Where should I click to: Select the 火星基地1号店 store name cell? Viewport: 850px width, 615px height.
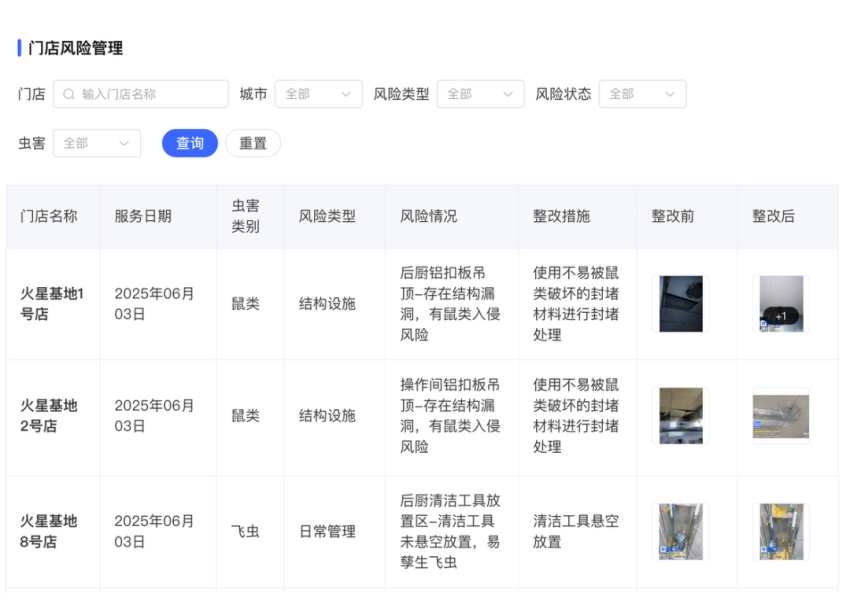click(52, 304)
